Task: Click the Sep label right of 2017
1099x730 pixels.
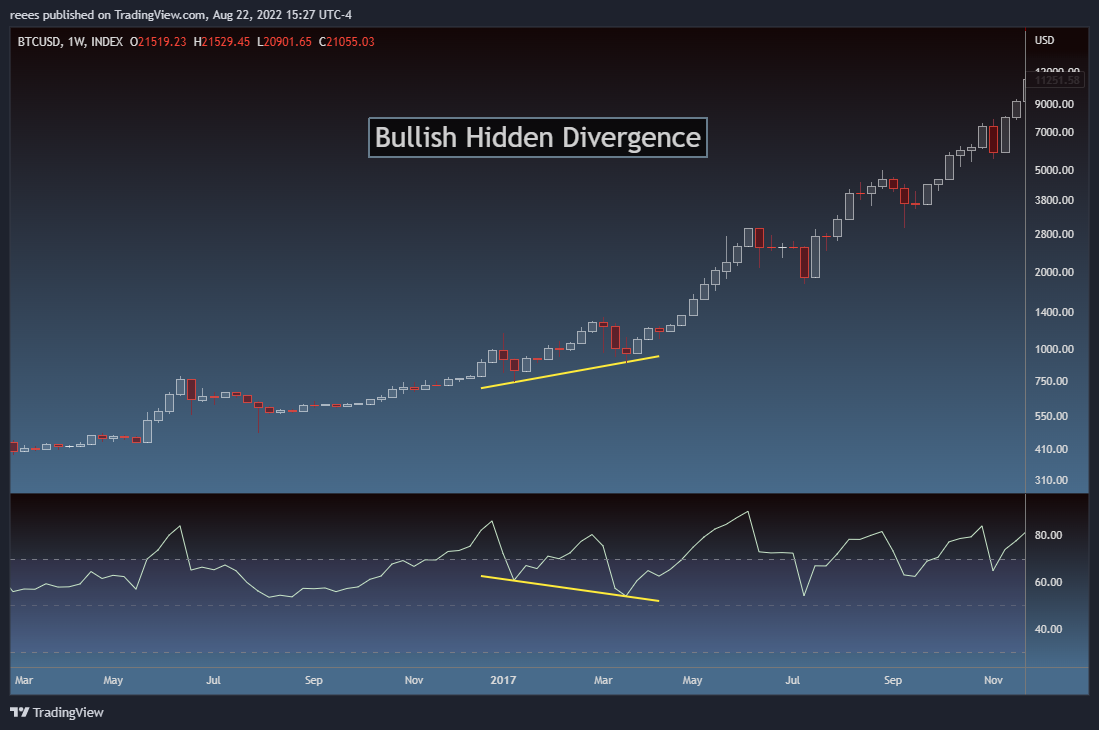Action: click(x=893, y=680)
